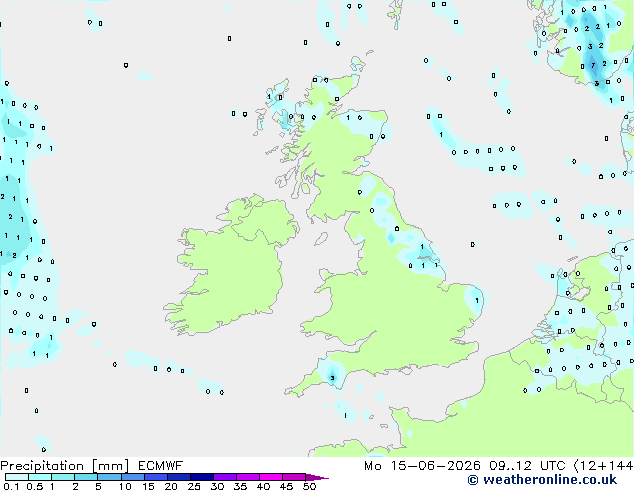Click the '3' precipitation value over southwest England
The height and width of the screenshot is (490, 634).
tap(332, 378)
